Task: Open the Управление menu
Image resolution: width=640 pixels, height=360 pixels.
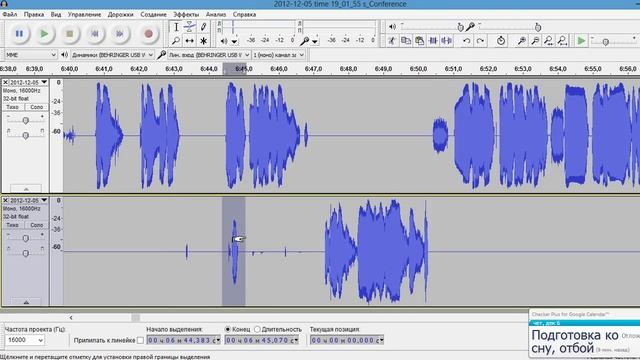Action: click(x=84, y=14)
